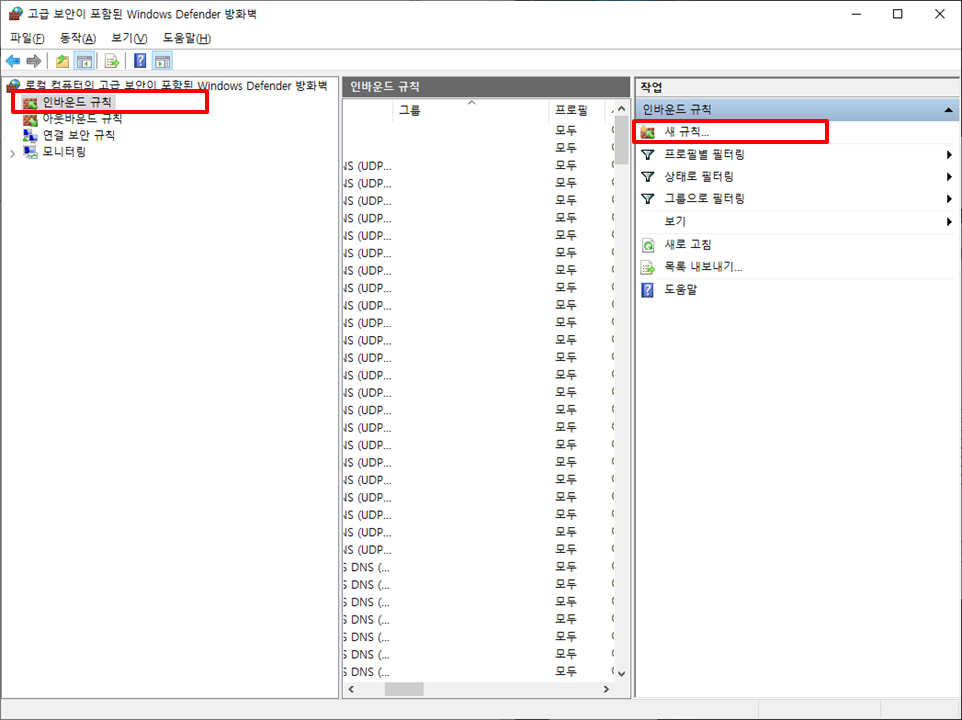This screenshot has height=720, width=962.
Task: Open the 도움말(H) menu
Action: click(187, 38)
